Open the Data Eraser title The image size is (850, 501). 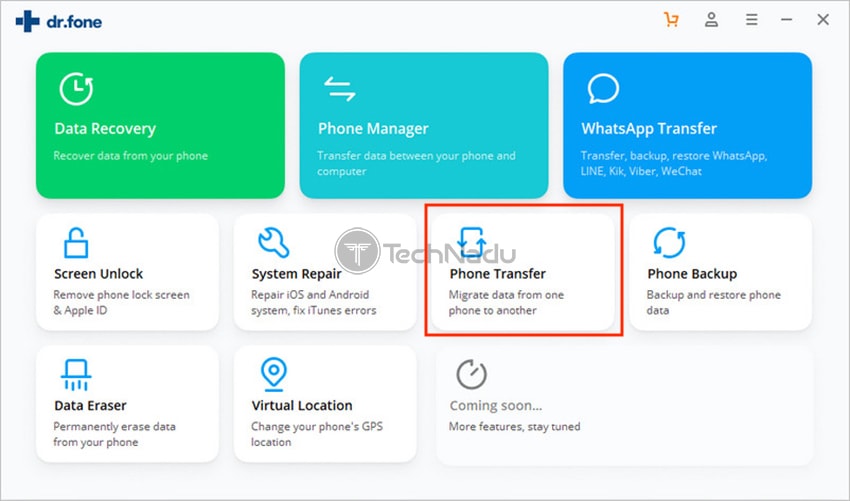(x=91, y=406)
